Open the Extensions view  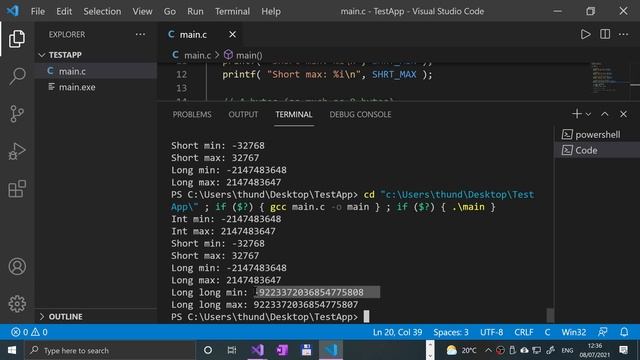tap(17, 189)
